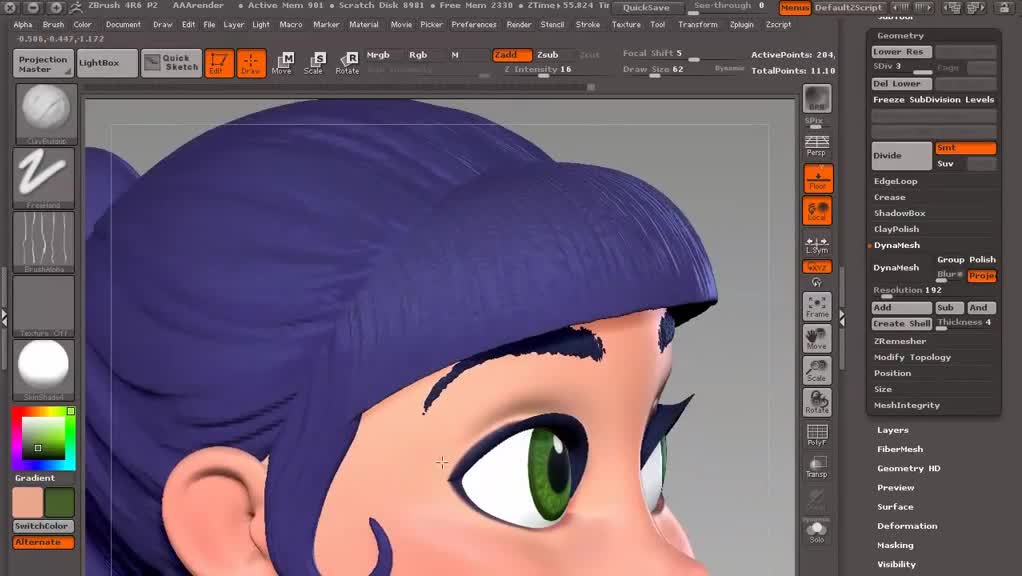Activate the Draw mode icon
The height and width of the screenshot is (576, 1022).
251,63
